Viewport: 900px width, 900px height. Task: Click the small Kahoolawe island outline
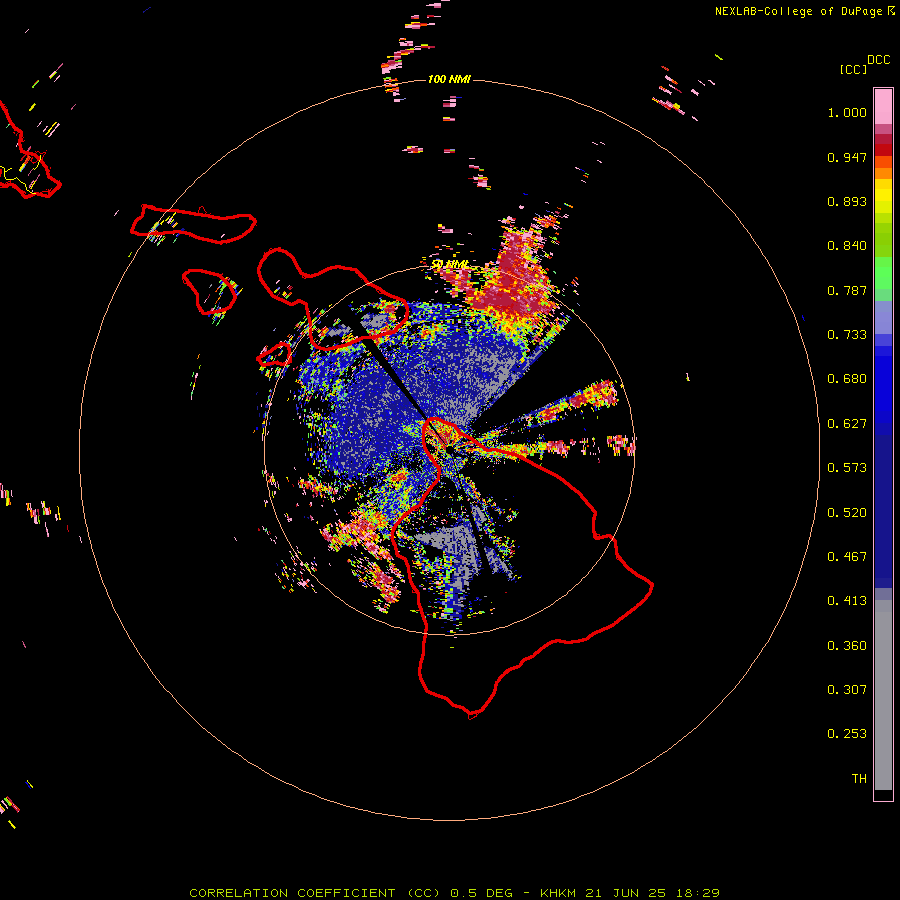[274, 355]
